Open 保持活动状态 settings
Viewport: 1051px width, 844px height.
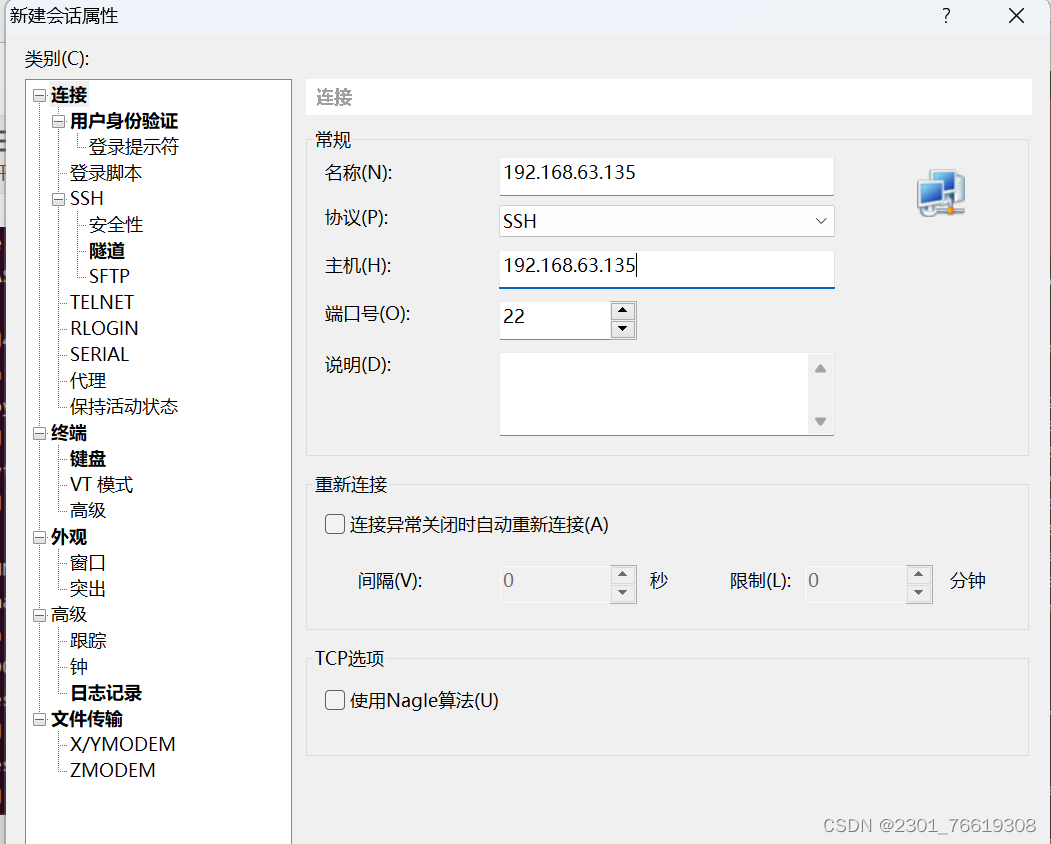pos(124,406)
